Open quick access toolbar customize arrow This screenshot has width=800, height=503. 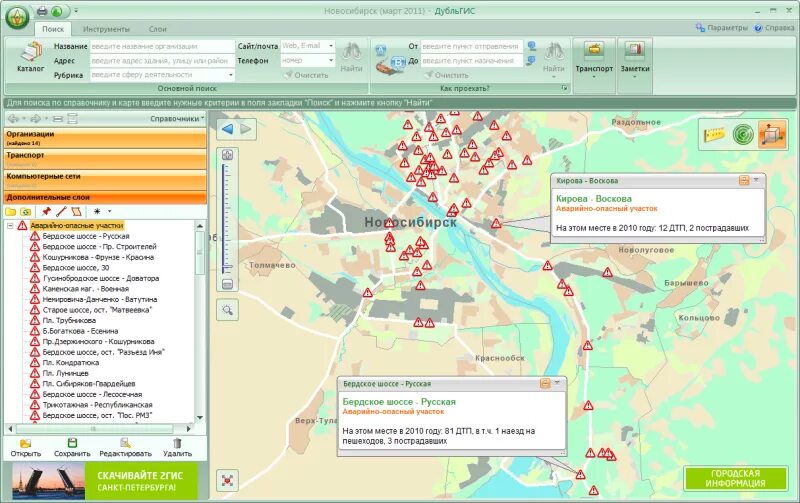pyautogui.click(x=76, y=11)
